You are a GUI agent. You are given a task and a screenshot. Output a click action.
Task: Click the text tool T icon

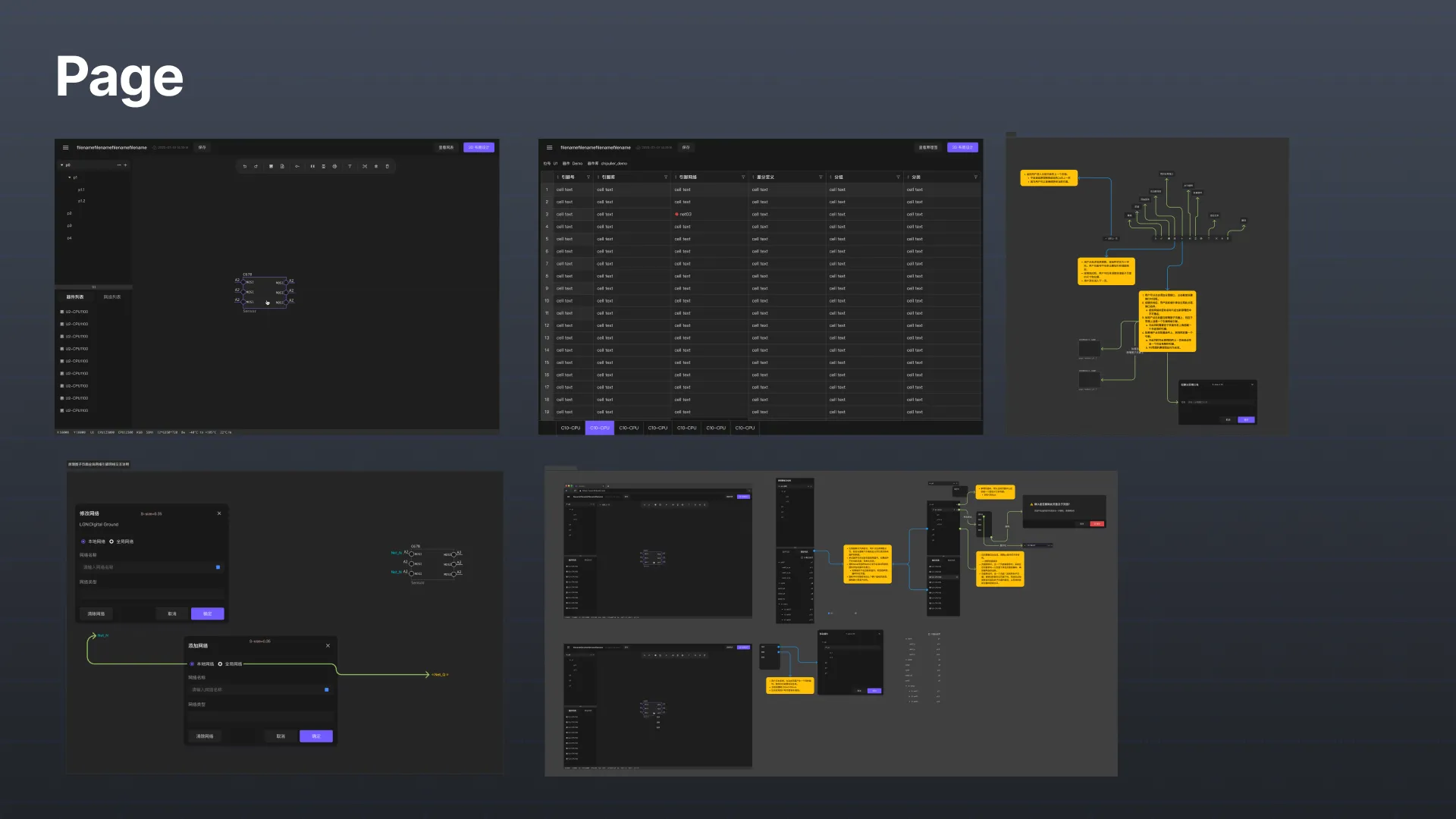pyautogui.click(x=350, y=166)
